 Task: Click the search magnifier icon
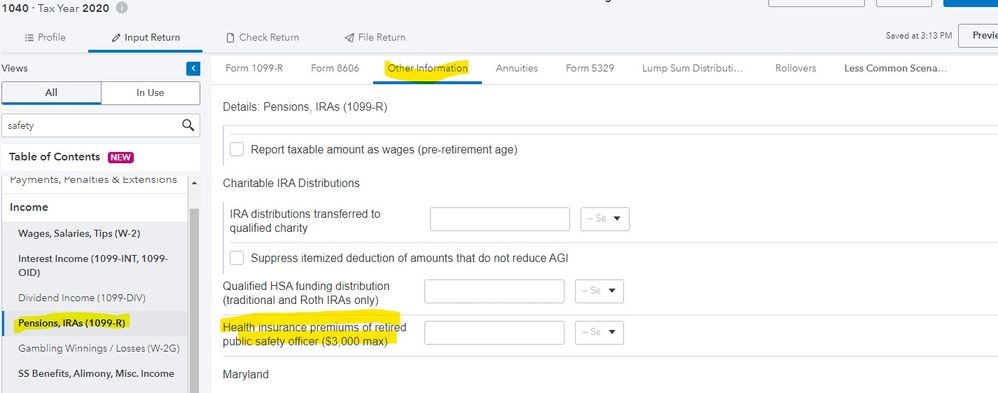coord(188,125)
